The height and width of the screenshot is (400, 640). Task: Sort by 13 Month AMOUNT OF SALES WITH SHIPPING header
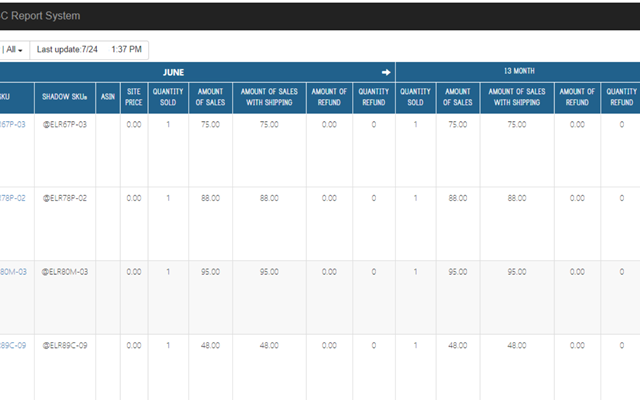pos(517,97)
